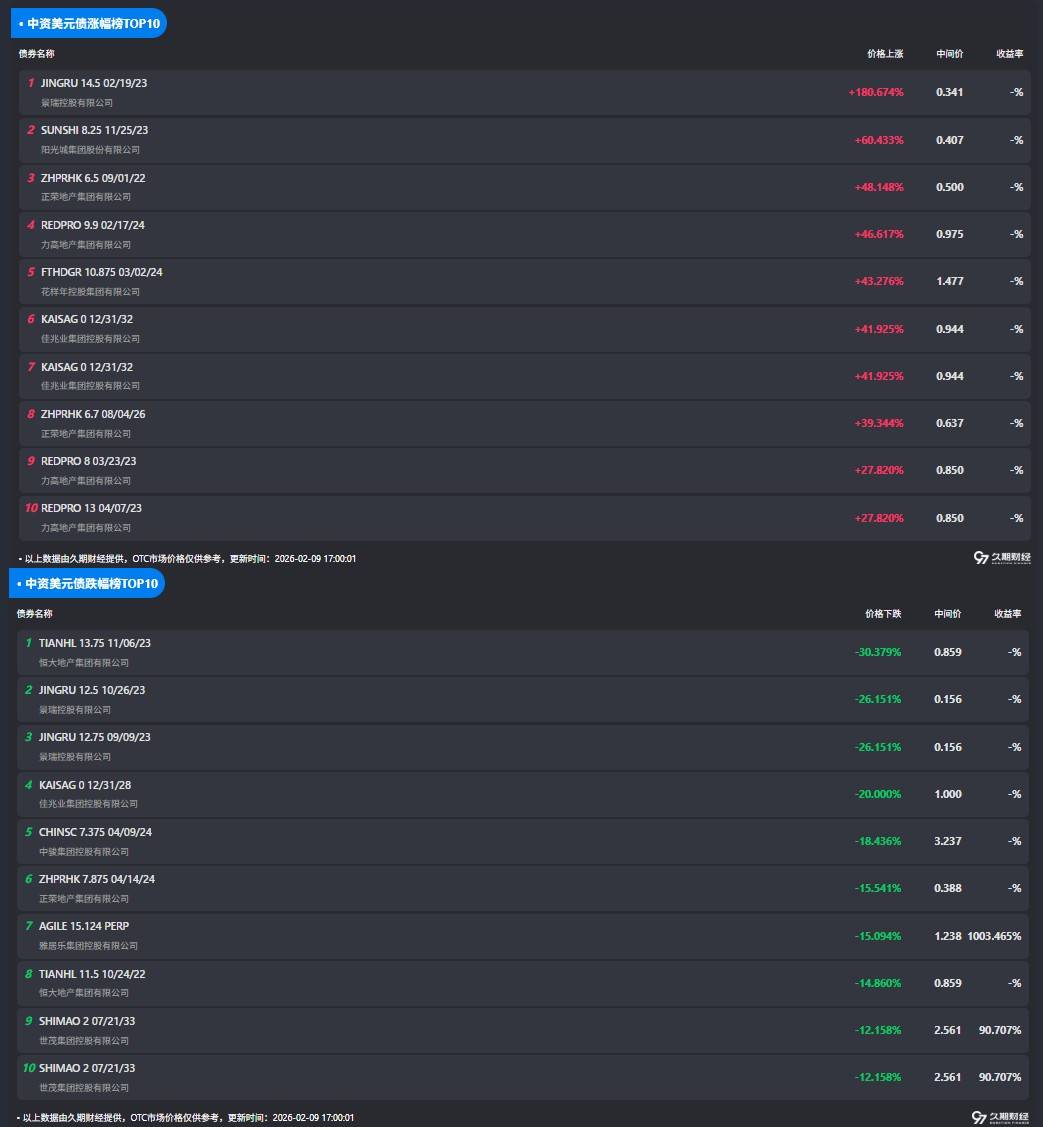Click rank number 7 beside AGILE 15.124 PERP

(x=29, y=926)
